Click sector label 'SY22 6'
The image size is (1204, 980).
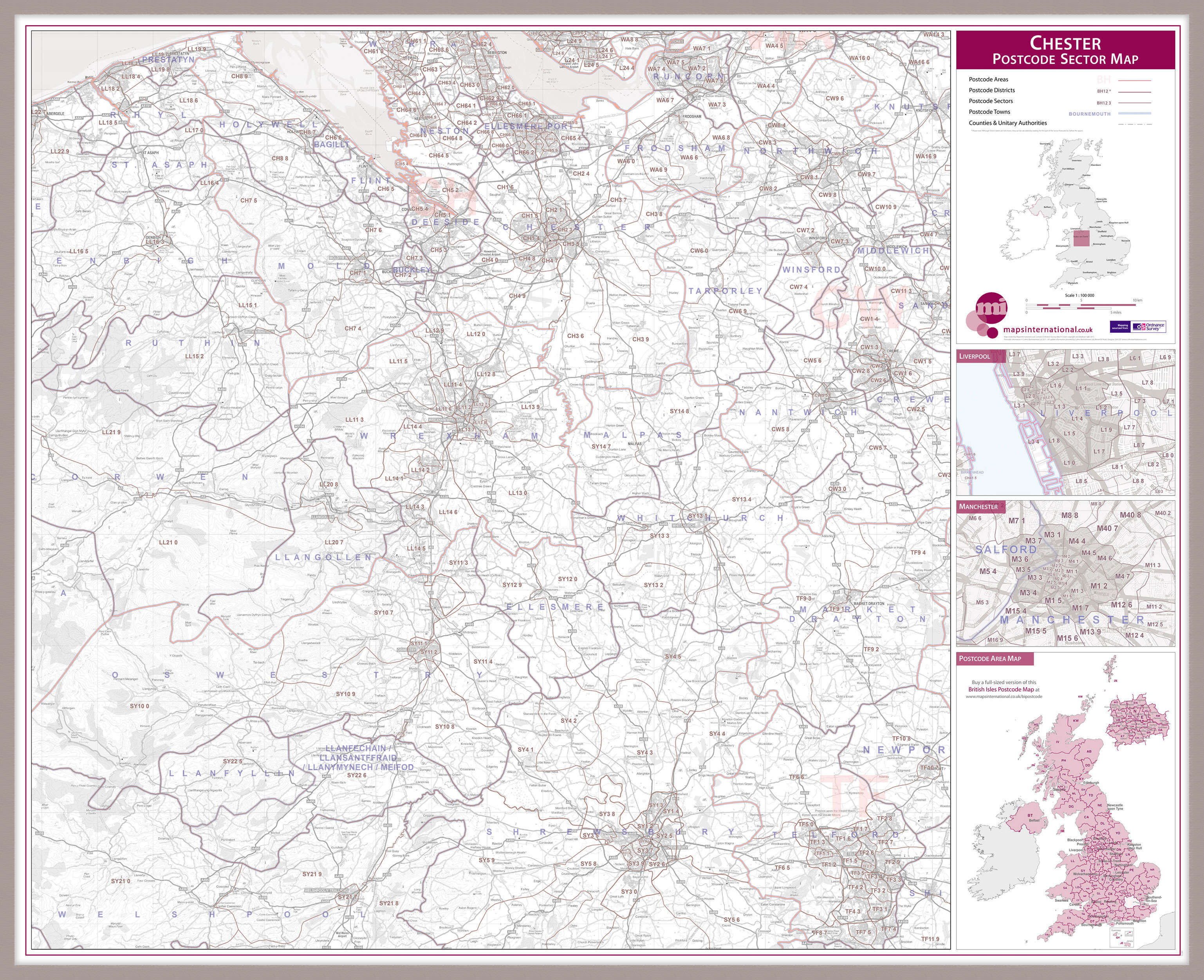point(357,775)
